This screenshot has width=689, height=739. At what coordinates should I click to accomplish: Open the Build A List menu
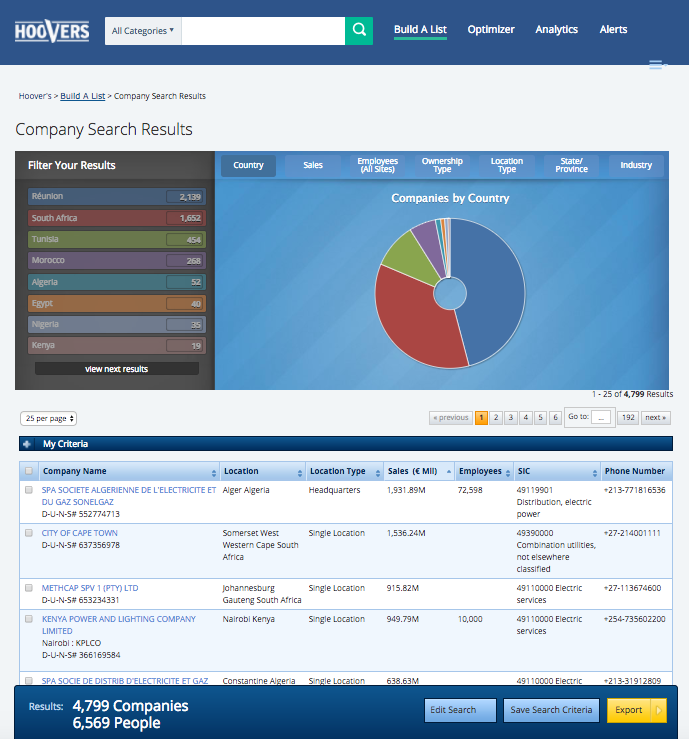pos(420,30)
